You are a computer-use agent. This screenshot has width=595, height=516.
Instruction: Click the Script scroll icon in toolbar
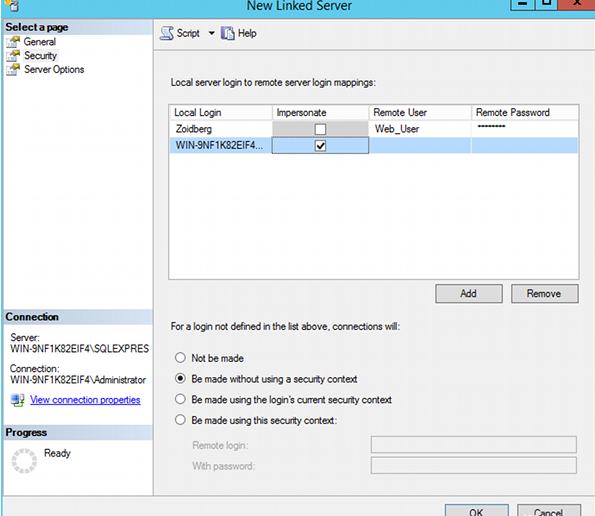(167, 33)
